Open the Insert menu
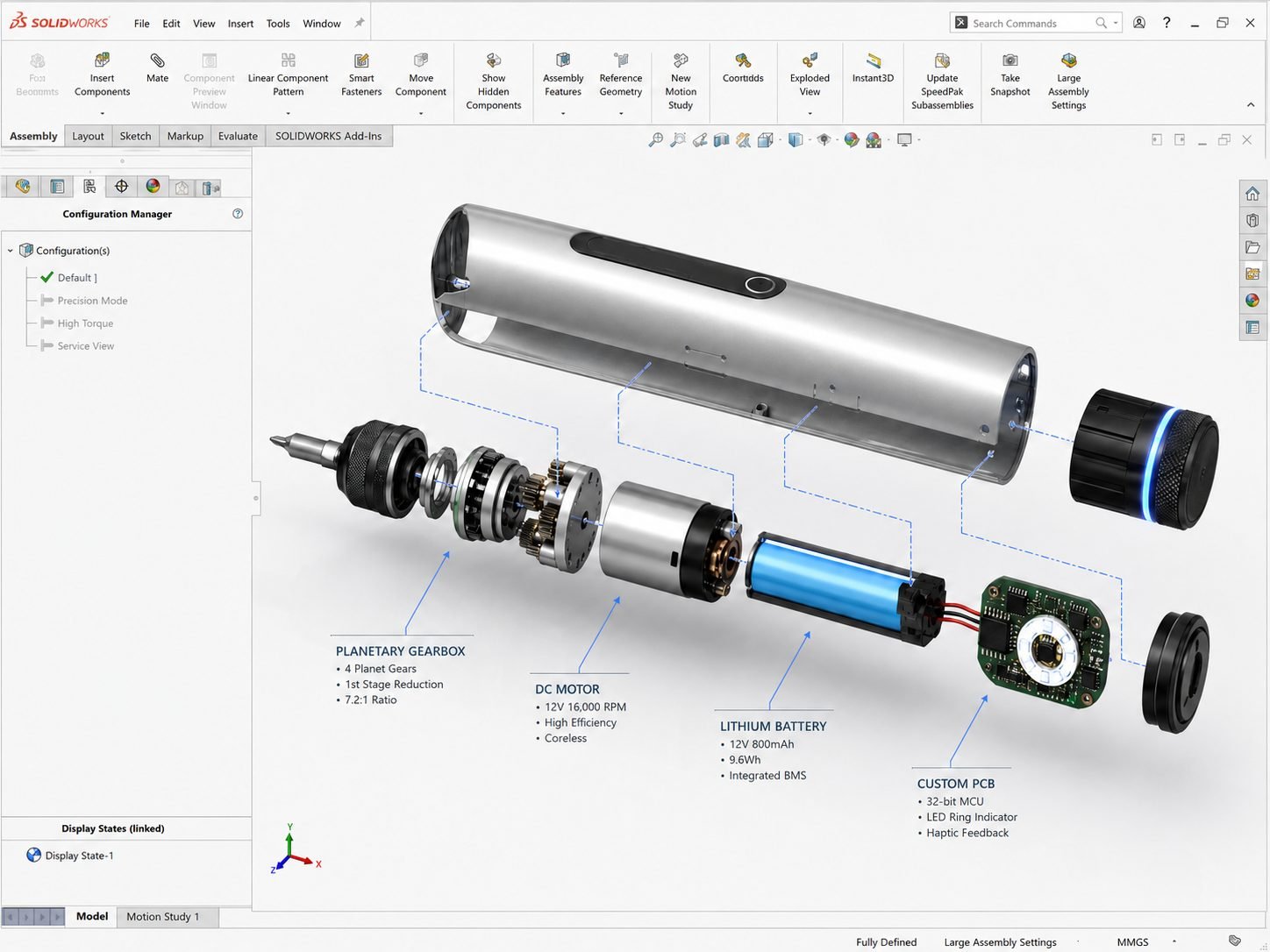 click(x=240, y=24)
